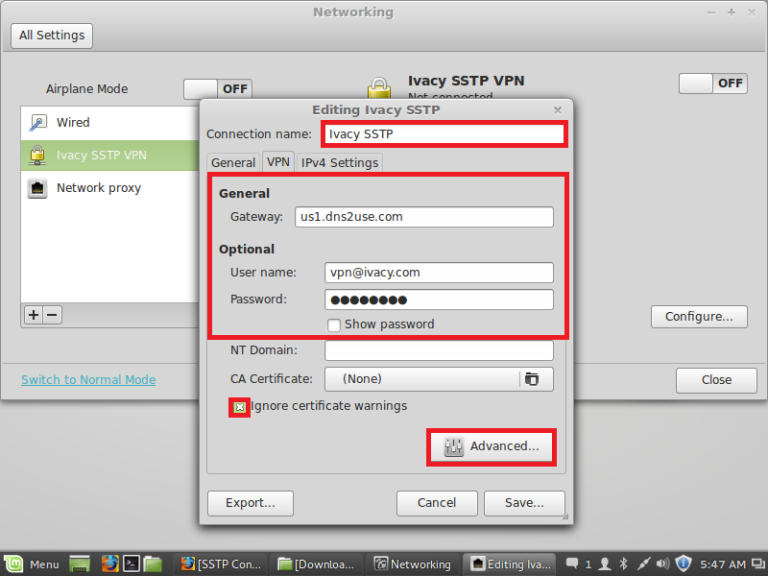The height and width of the screenshot is (576, 768).
Task: Select Ivacy SSTP VPN in the list
Action: click(110, 155)
